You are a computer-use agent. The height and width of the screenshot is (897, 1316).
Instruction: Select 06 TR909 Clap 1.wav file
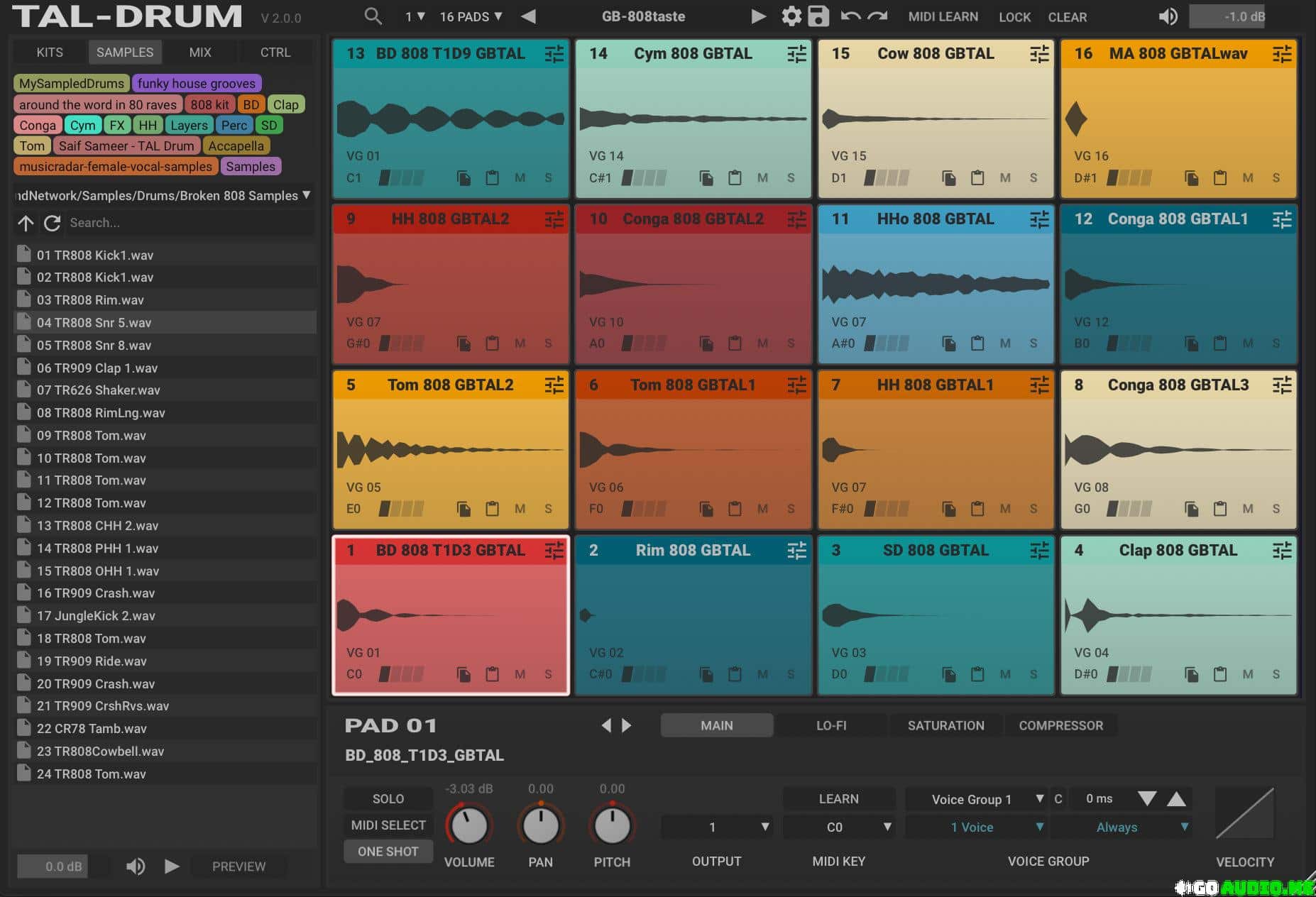click(165, 368)
